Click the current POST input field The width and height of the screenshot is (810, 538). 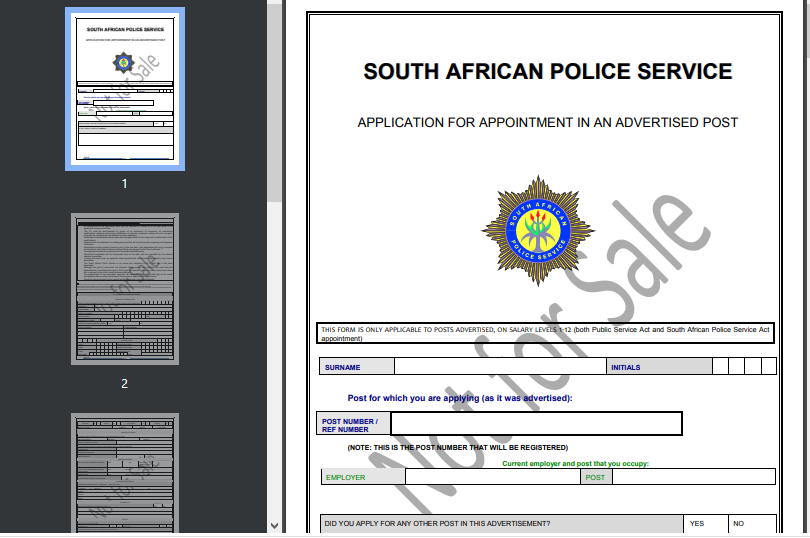coord(694,477)
